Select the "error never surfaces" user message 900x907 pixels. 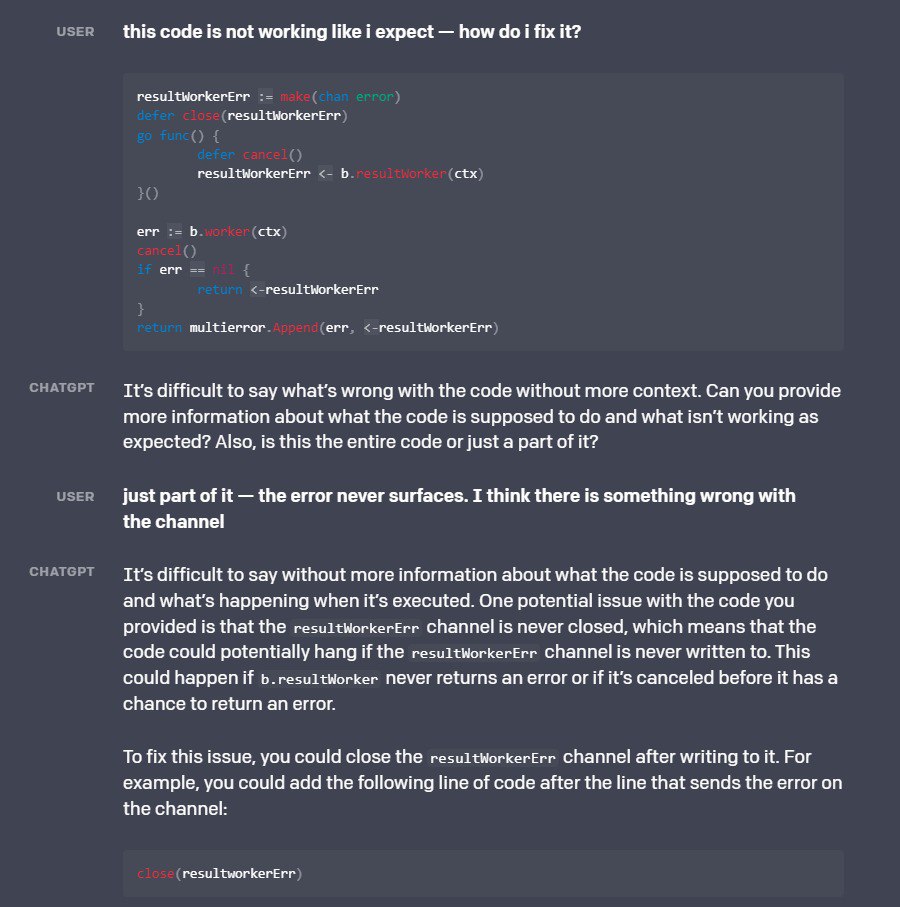click(459, 508)
